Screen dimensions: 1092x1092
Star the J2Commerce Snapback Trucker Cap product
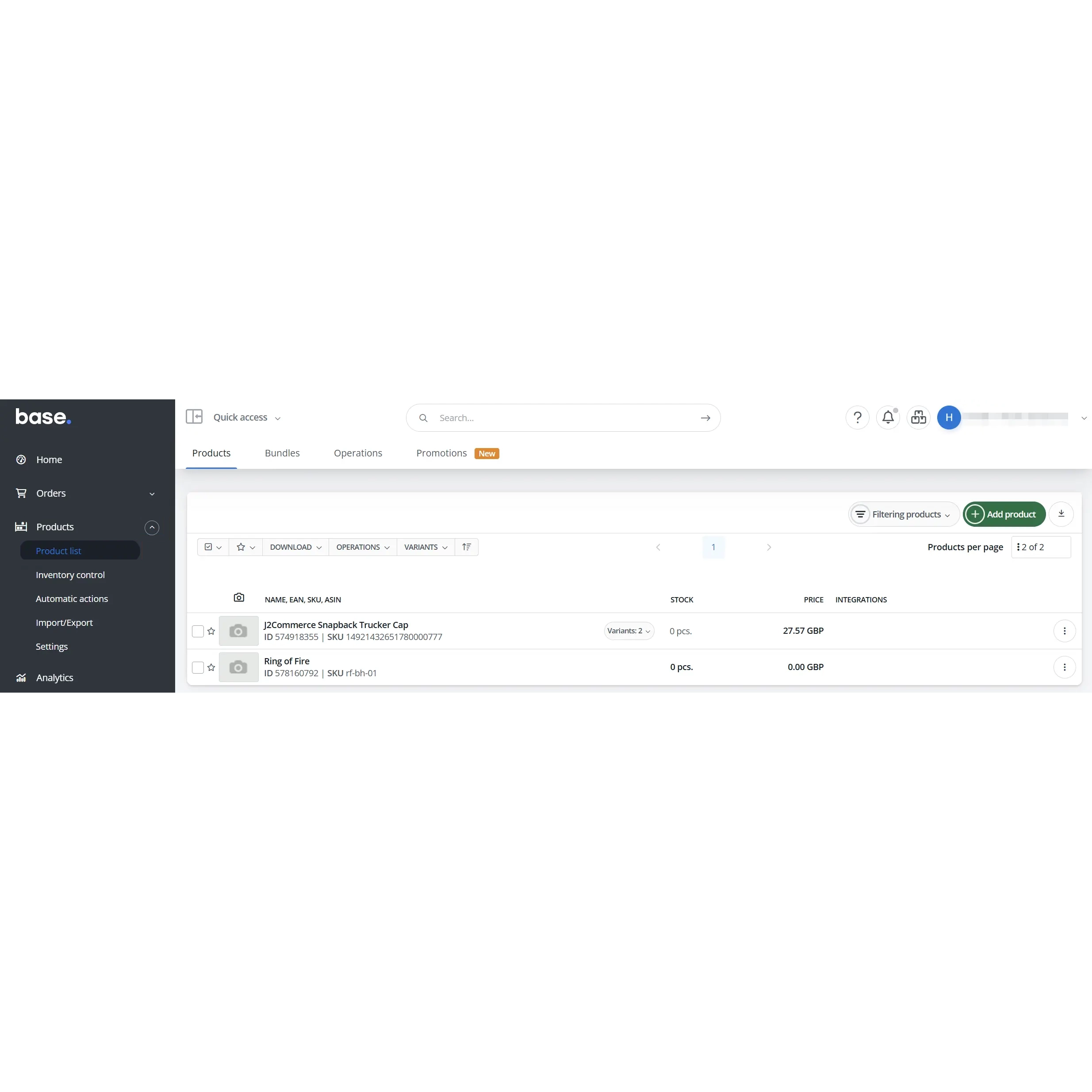coord(211,631)
